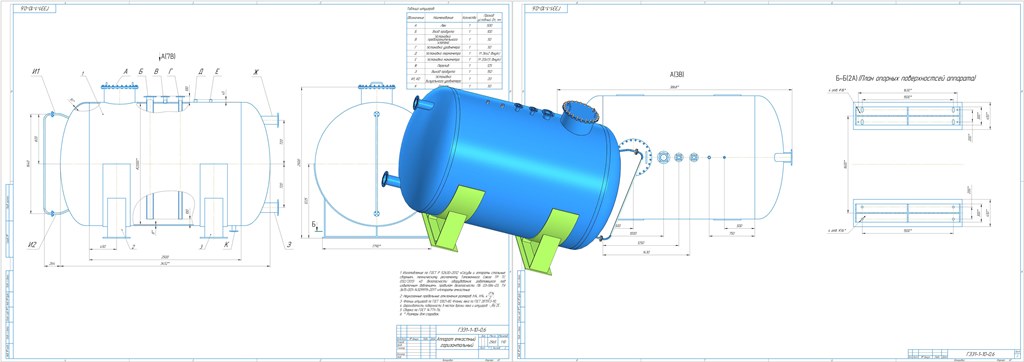Select the lower support plate in plan view
Viewport: 1024px width, 362px height.
point(908,213)
